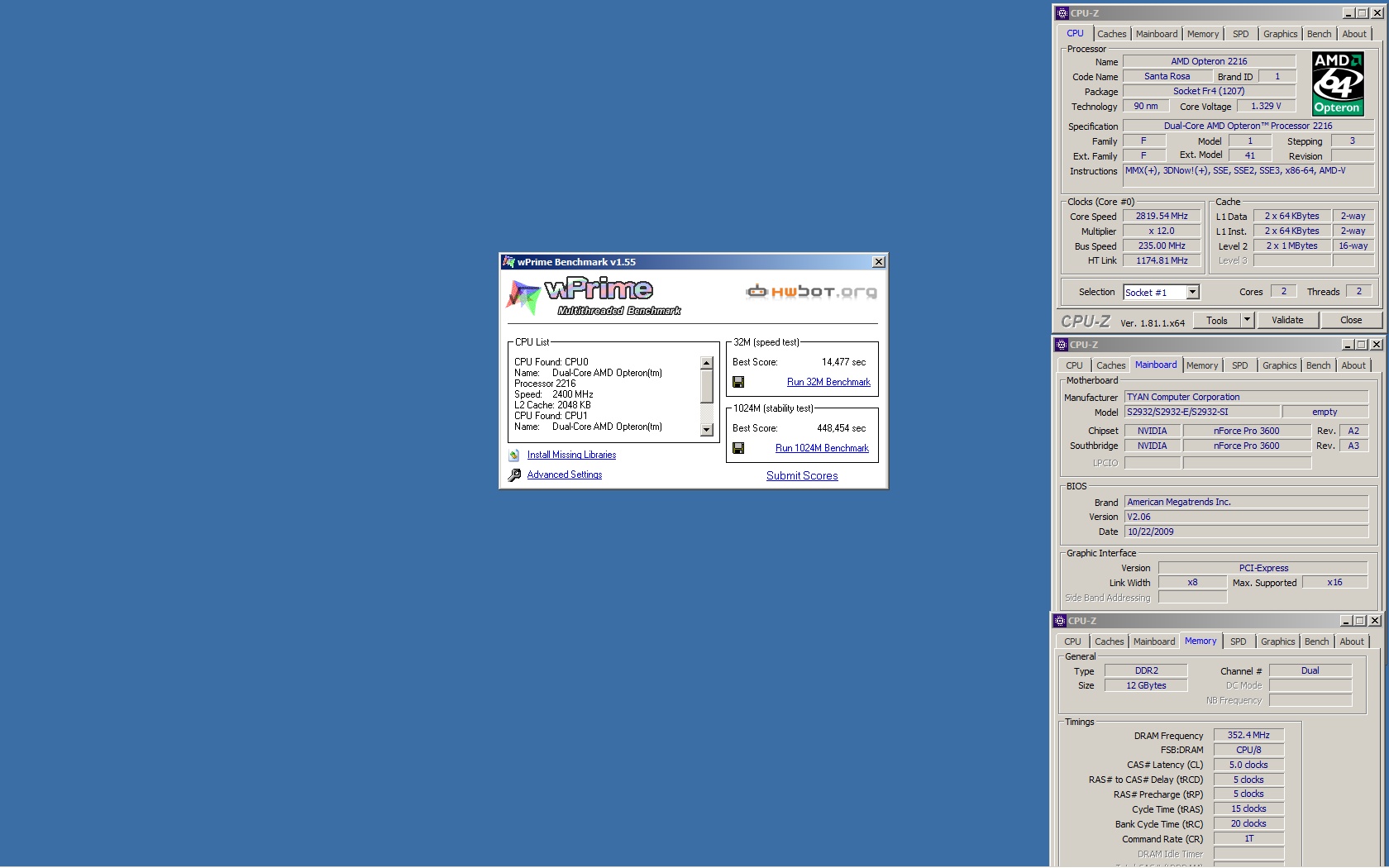1389x868 pixels.
Task: Click the Bus Speed 235.00 MHz value
Action: coord(1162,246)
